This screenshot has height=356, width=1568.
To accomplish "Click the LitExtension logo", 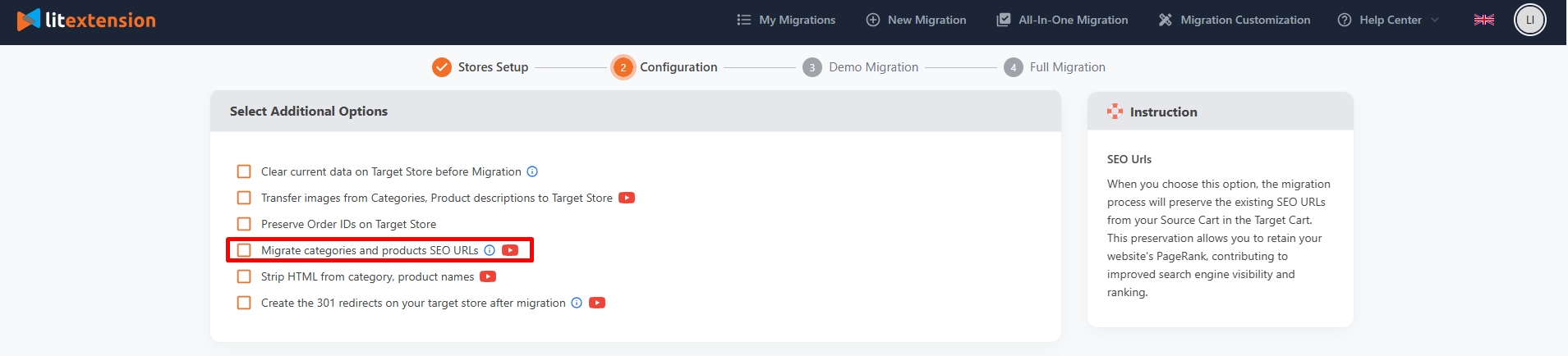I will [86, 20].
